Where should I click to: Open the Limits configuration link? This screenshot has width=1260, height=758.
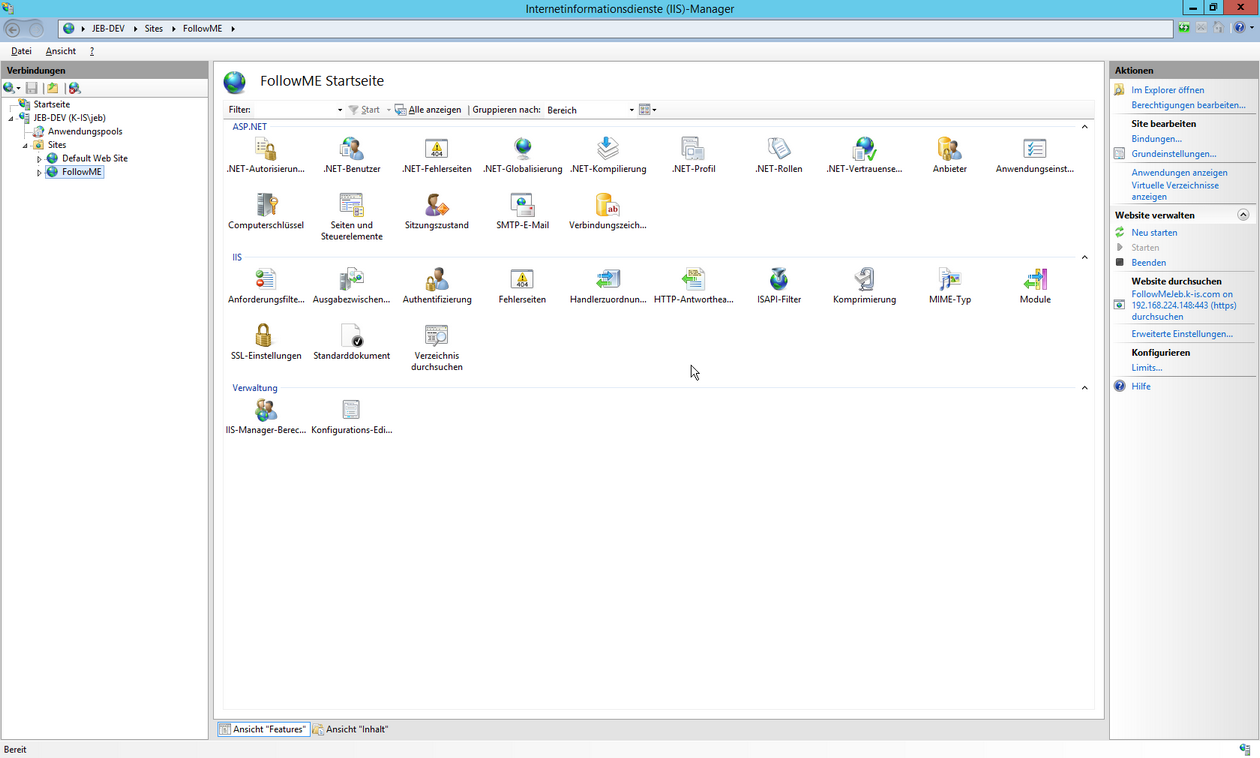coord(1146,368)
